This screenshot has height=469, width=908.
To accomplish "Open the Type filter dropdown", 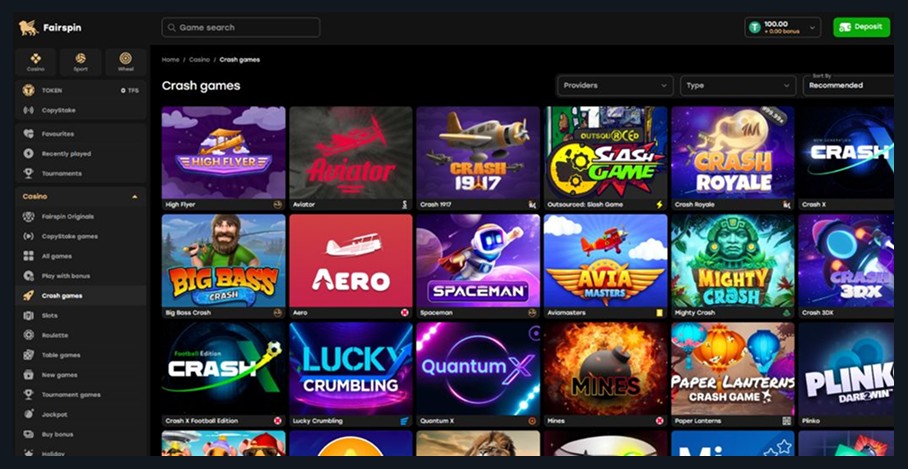I will 738,85.
